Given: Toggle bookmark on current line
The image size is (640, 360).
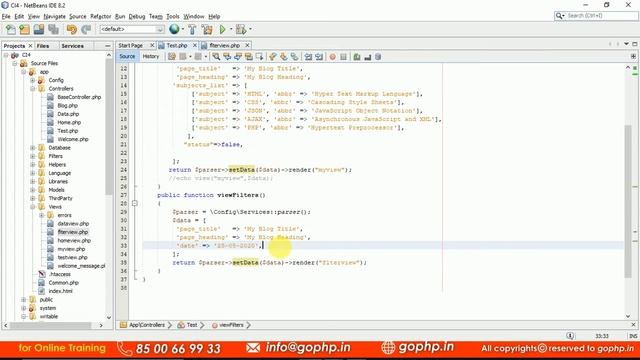Looking at the screenshot, I should (x=294, y=57).
